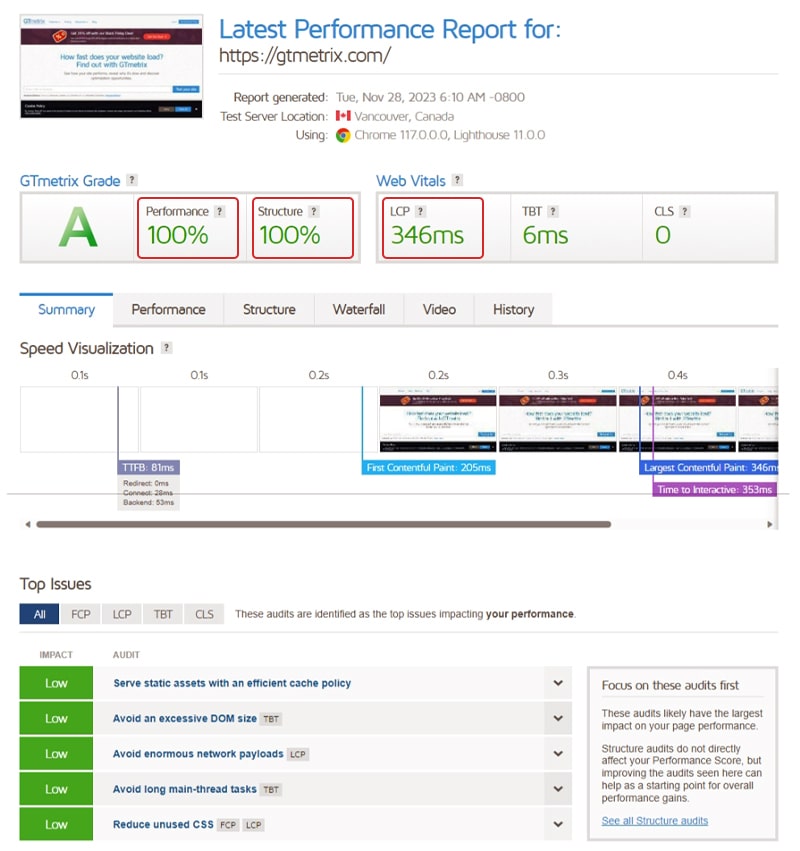Expand the long main-thread tasks audit

coord(558,789)
